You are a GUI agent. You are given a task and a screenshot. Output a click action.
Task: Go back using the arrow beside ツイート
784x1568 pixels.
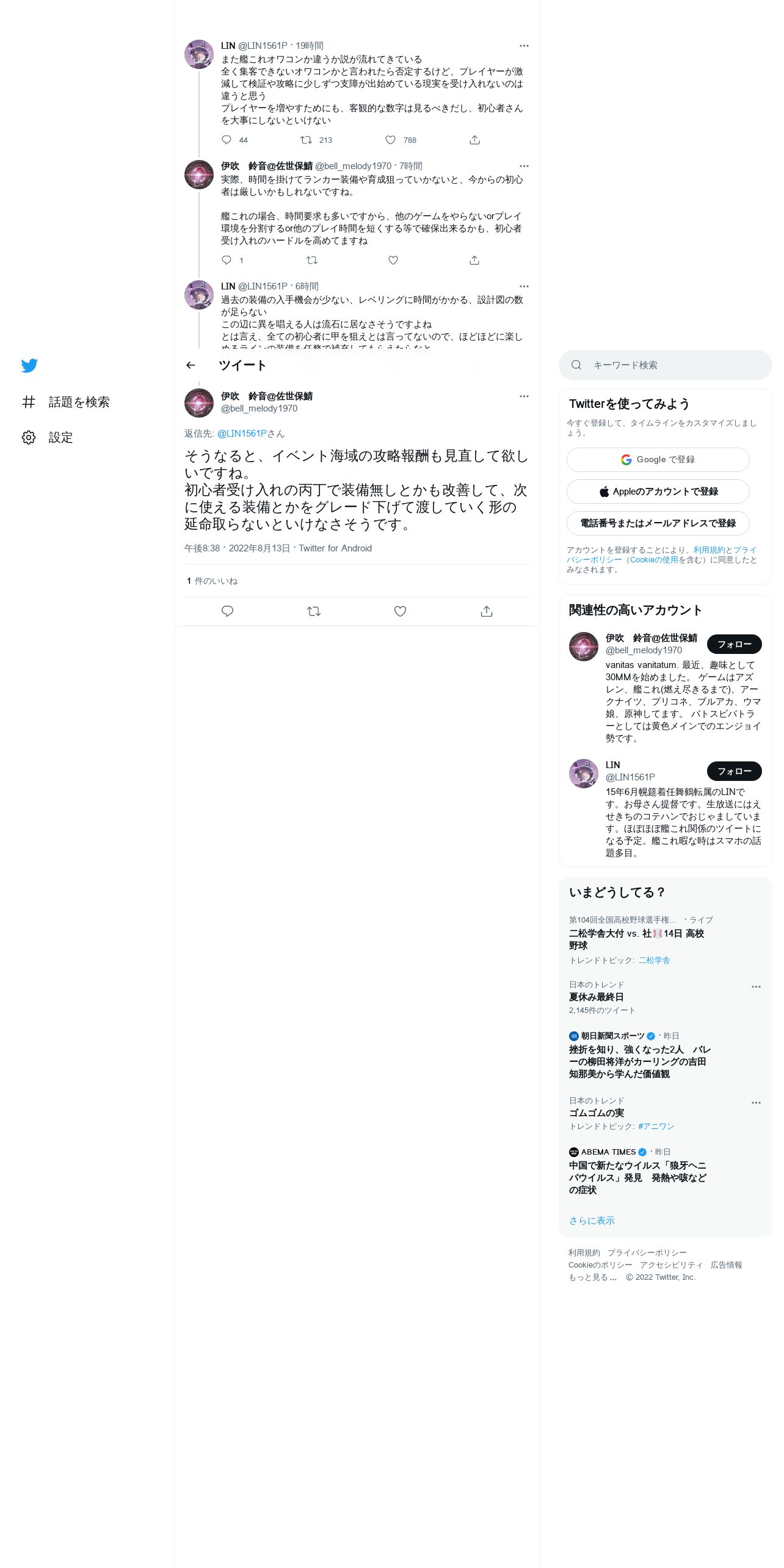(x=191, y=365)
